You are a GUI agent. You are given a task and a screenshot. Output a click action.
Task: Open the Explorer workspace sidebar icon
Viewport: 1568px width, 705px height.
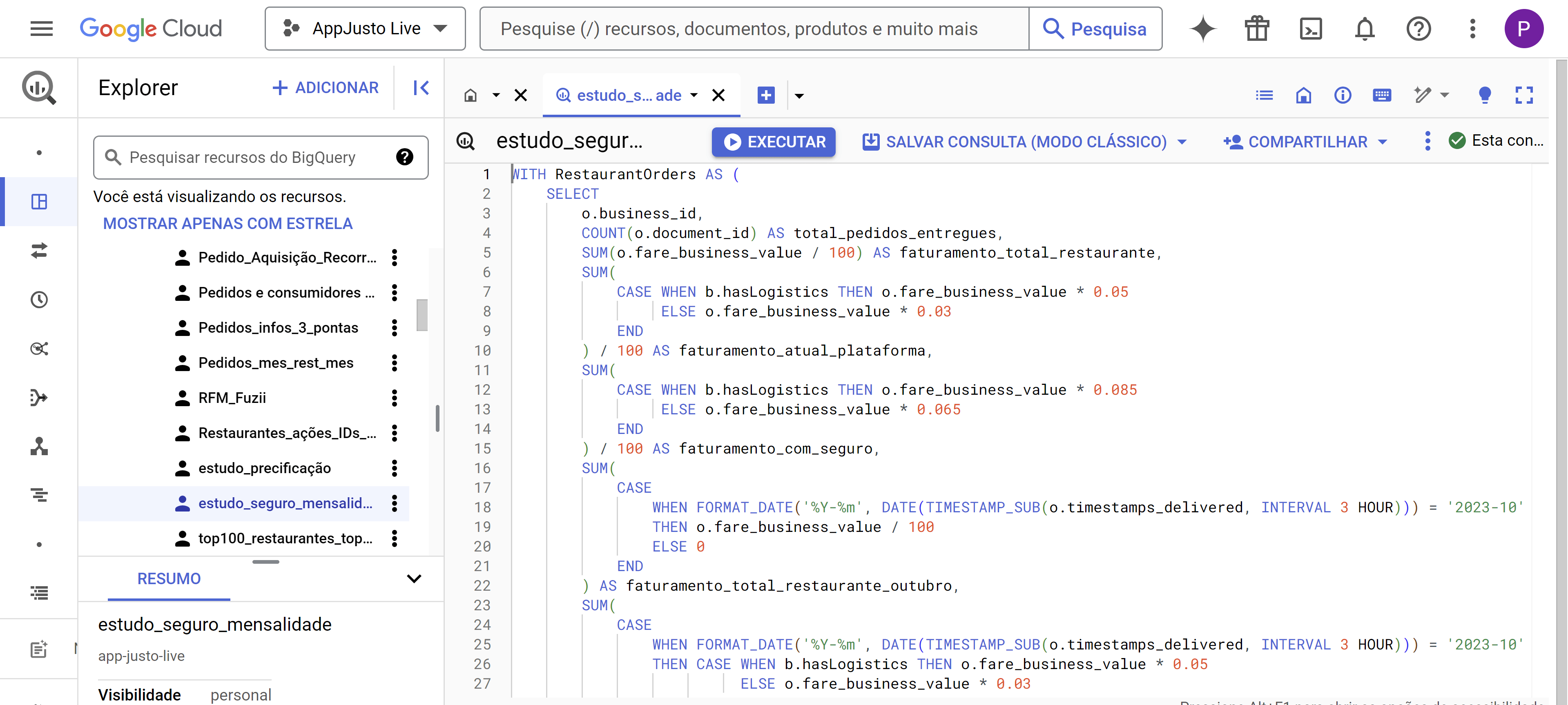click(x=39, y=201)
